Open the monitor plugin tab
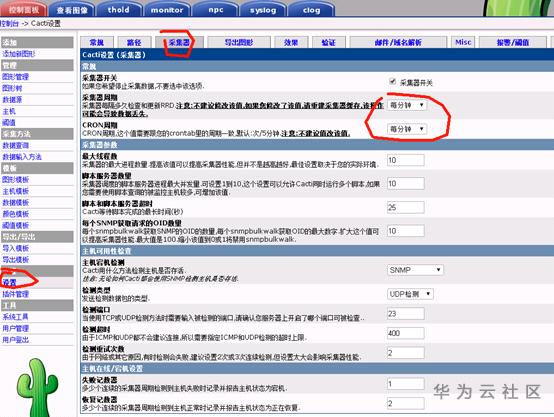The image size is (554, 417). 167,10
